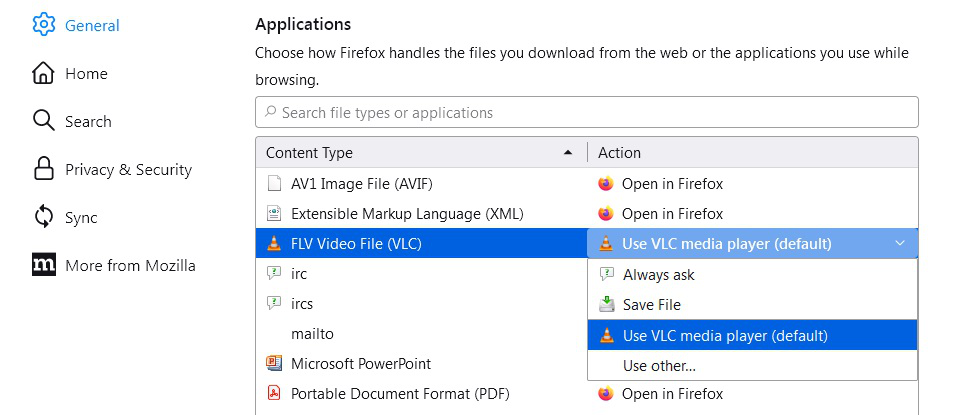Viewport: 967px width, 415px height.
Task: Open More from Mozilla page
Action: click(x=113, y=265)
